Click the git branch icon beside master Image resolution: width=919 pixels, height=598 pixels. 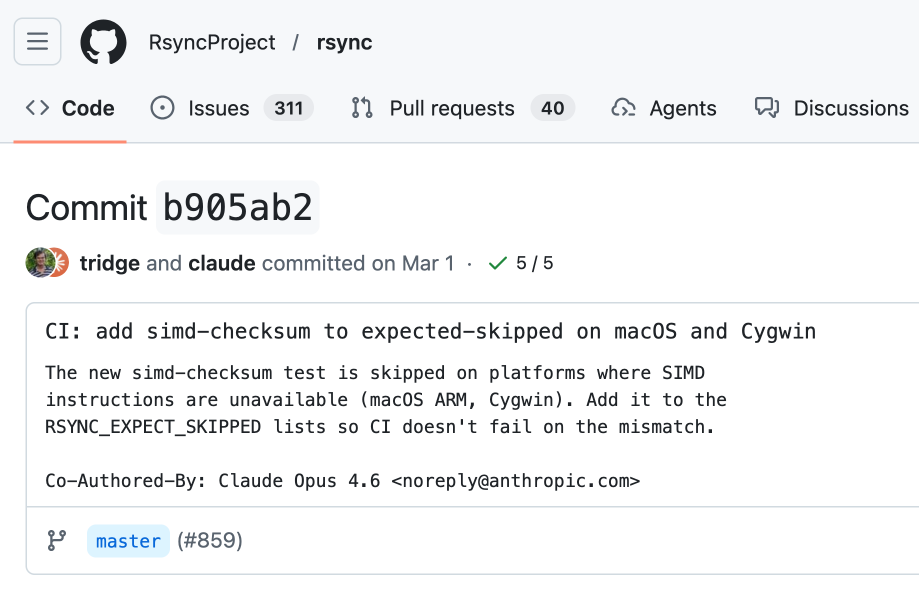pyautogui.click(x=57, y=541)
